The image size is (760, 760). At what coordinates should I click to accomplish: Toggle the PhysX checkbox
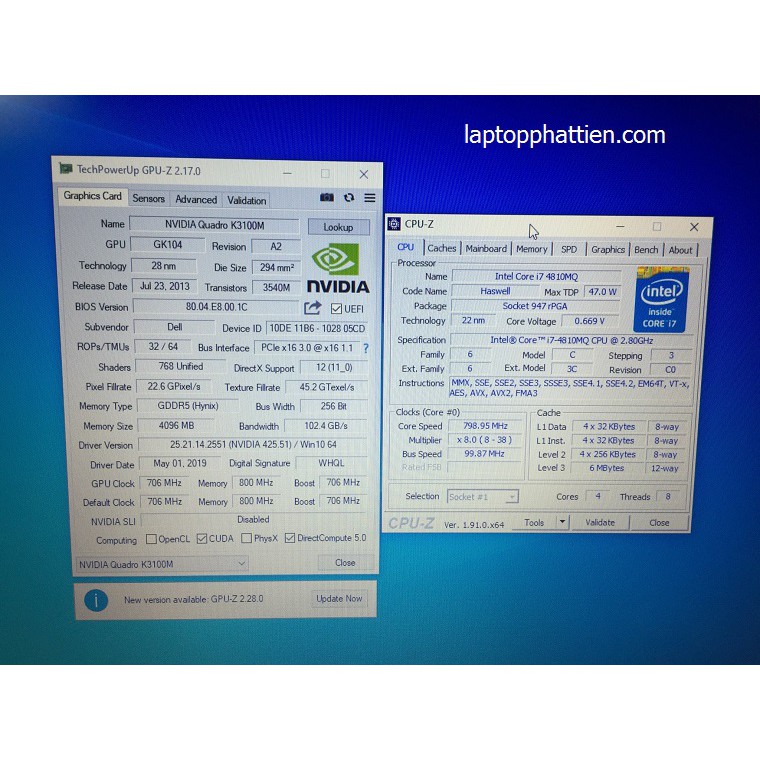(246, 538)
